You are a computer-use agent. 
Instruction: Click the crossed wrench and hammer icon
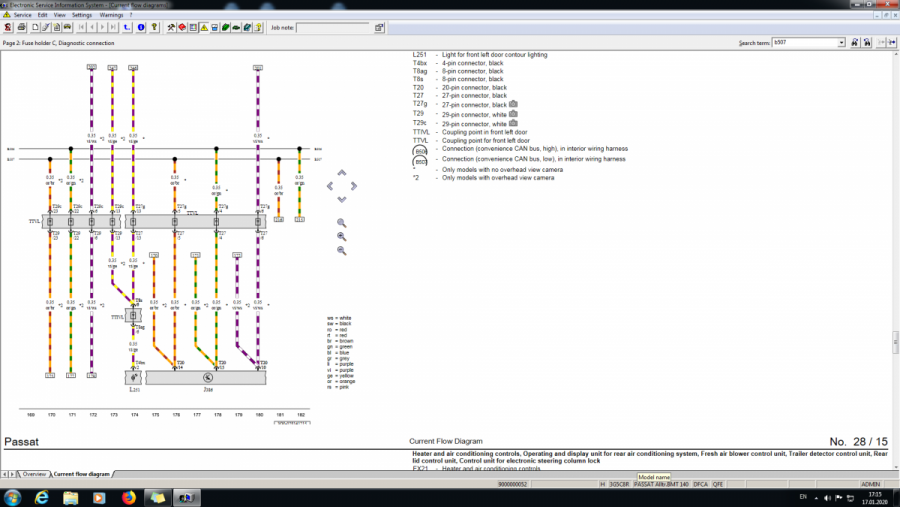coord(172,27)
